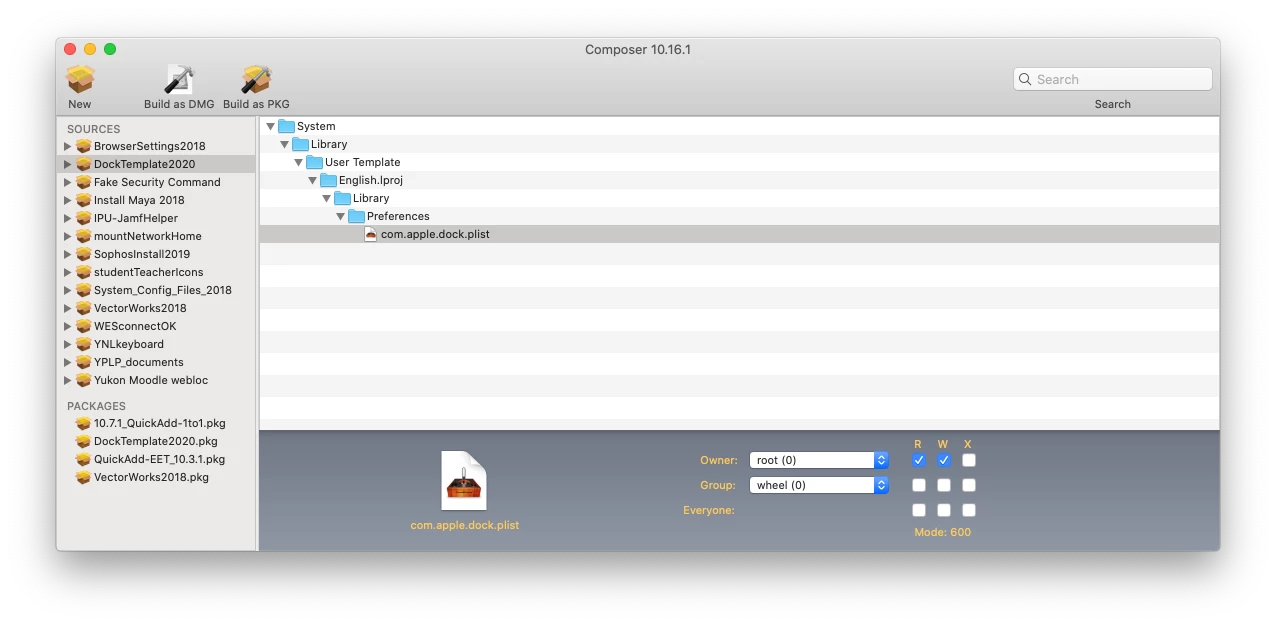The height and width of the screenshot is (625, 1276).
Task: Click the 10.7.1_QuickAdd-1to1.pkg icon
Action: (83, 423)
